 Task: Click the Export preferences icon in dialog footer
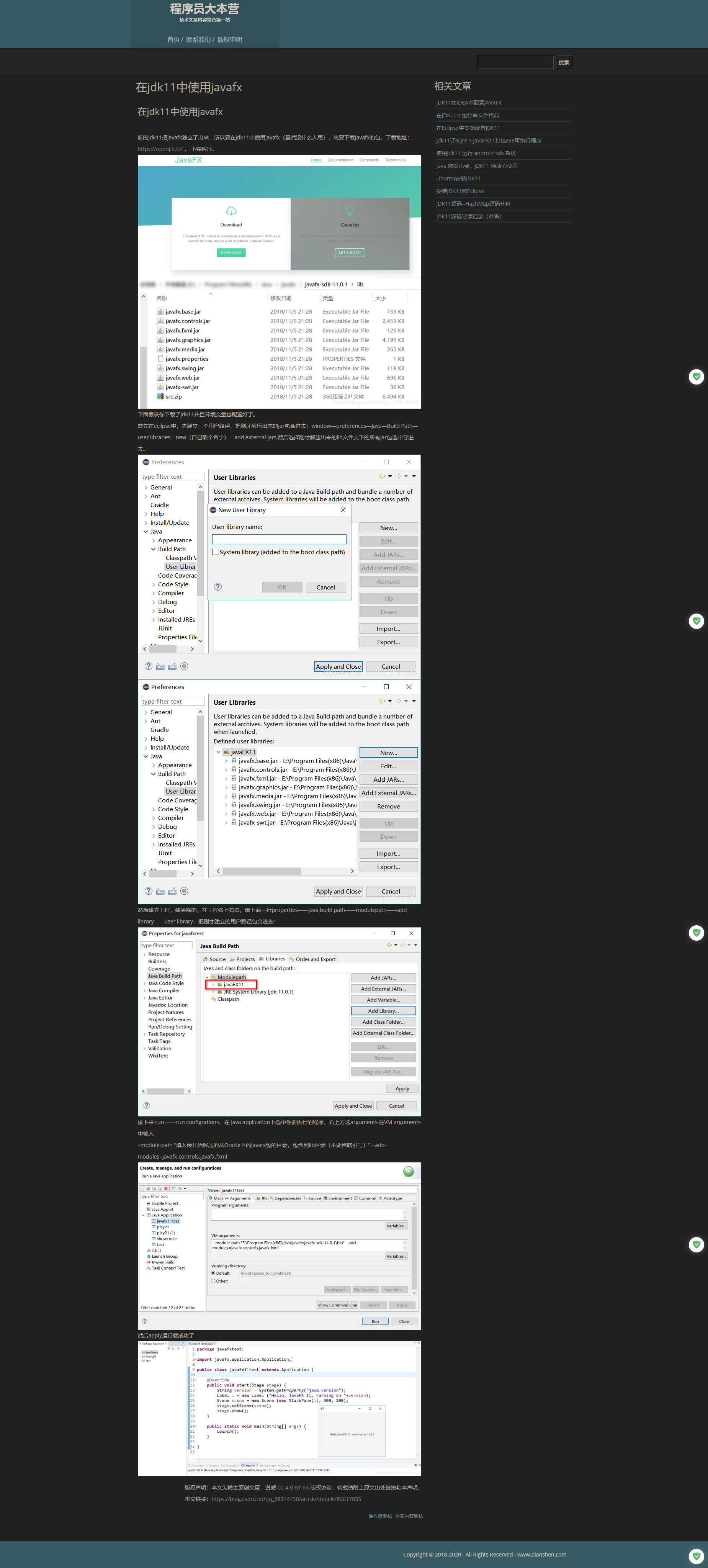172,666
